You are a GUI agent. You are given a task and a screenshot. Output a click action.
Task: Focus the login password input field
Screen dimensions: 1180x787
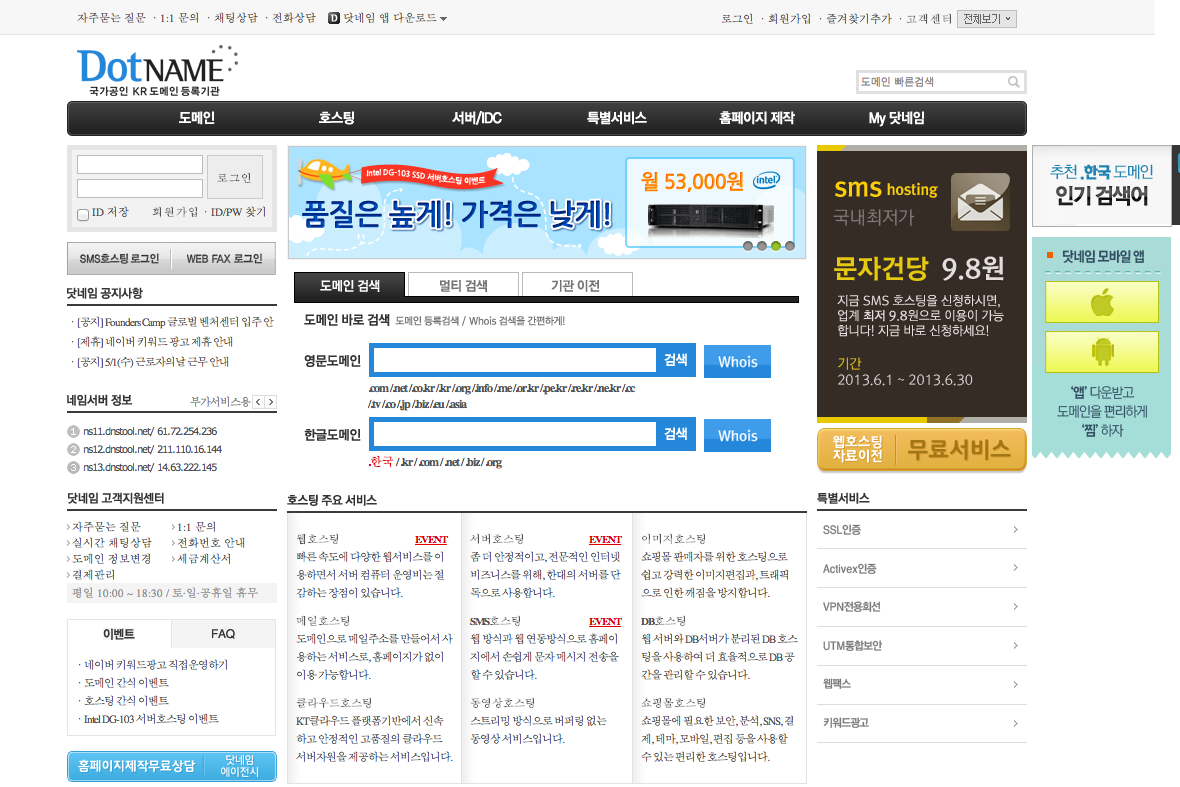[140, 188]
